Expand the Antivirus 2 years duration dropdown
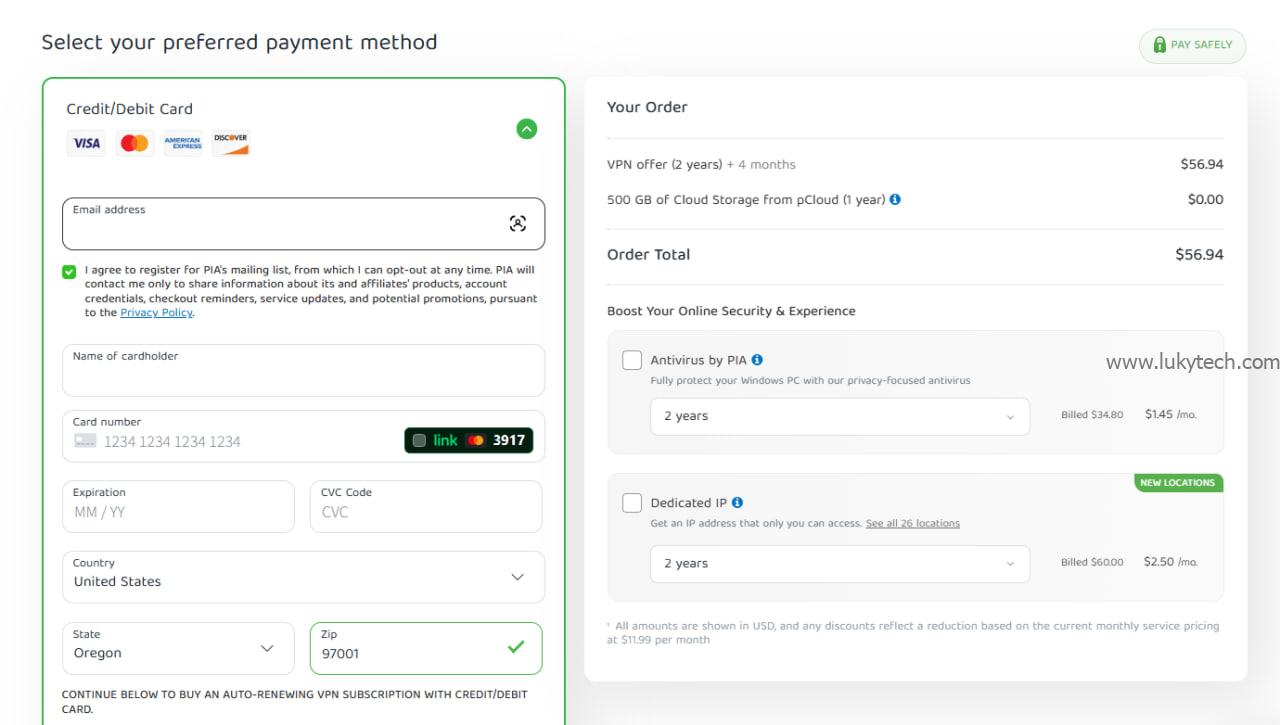The width and height of the screenshot is (1280, 725). 839,416
